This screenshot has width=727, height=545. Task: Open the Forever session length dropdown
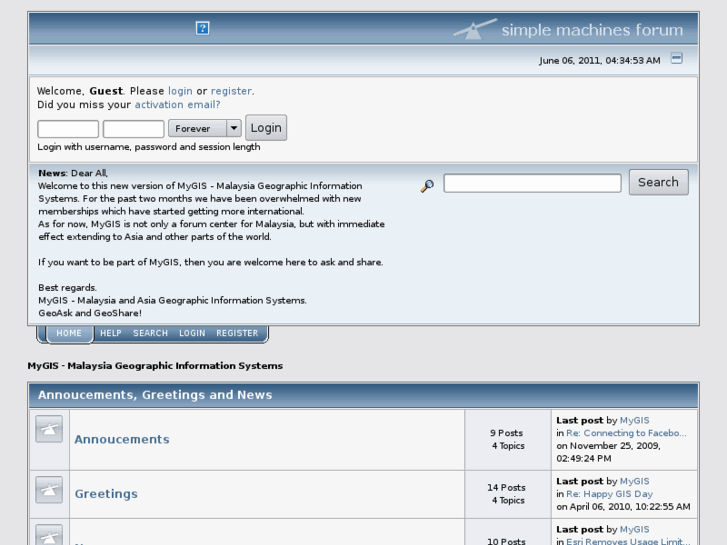204,128
